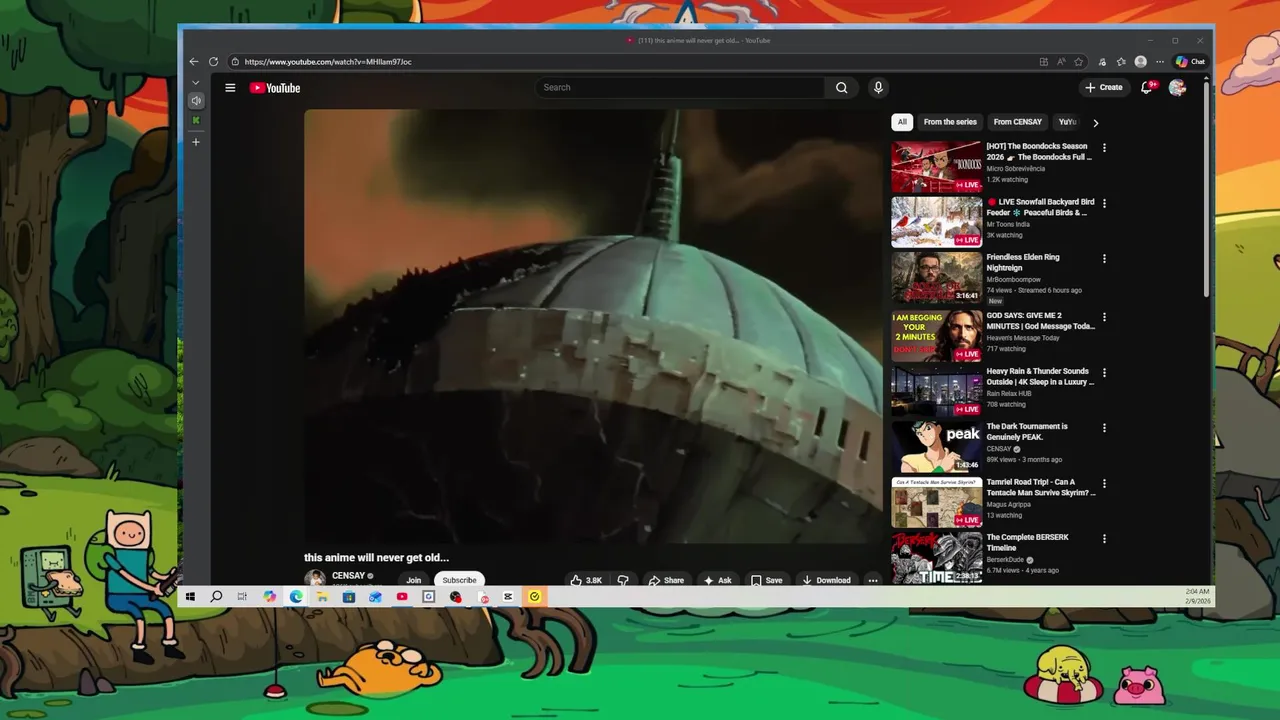The image size is (1280, 720).
Task: Go back with the browser back arrow
Action: pyautogui.click(x=194, y=62)
